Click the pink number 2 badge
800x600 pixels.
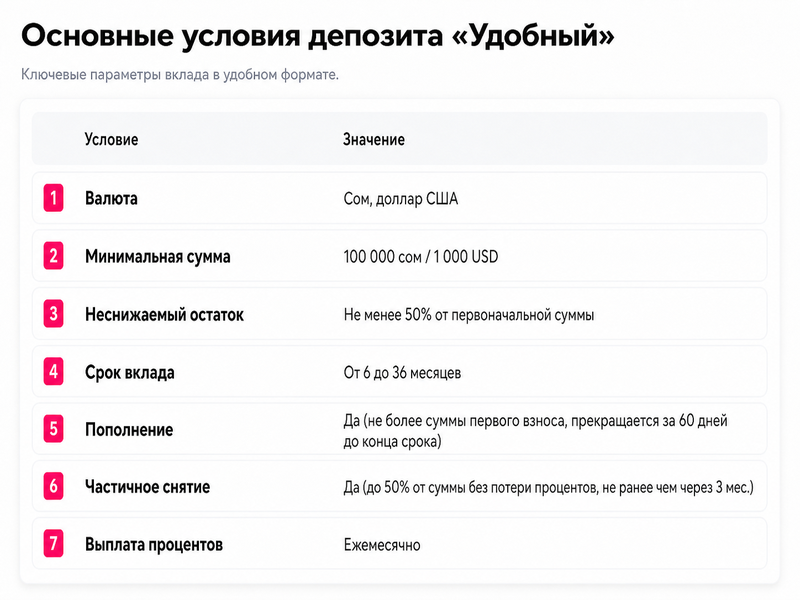pyautogui.click(x=54, y=256)
